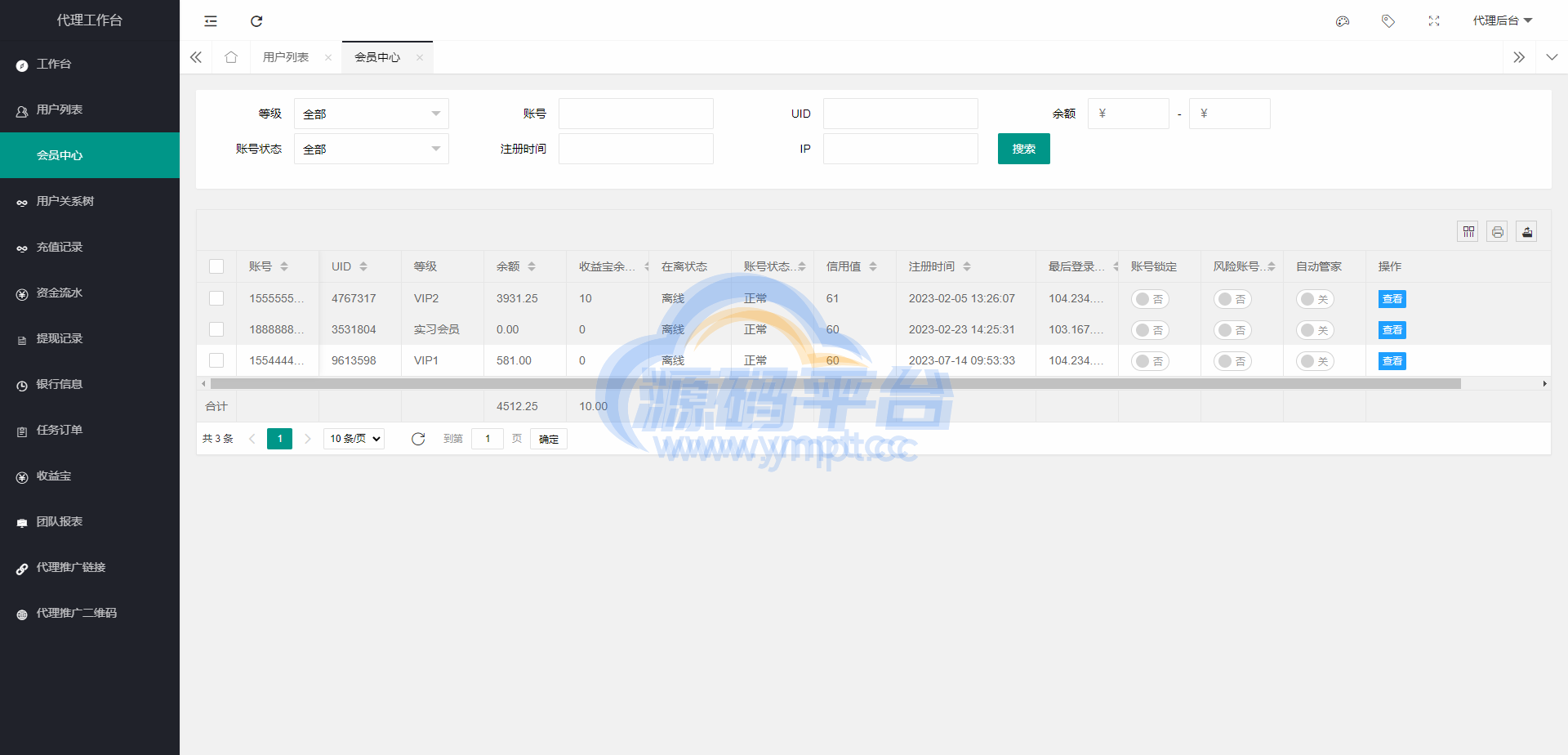Toggle 自动管家 for UID 9613598
The image size is (1568, 755).
(x=1315, y=361)
